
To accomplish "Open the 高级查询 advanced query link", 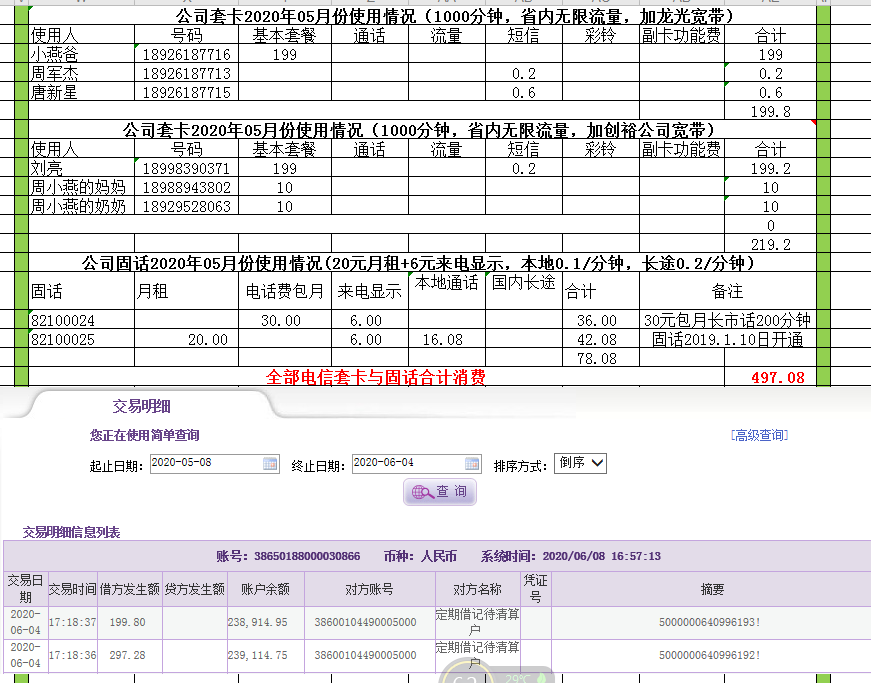I will click(759, 435).
